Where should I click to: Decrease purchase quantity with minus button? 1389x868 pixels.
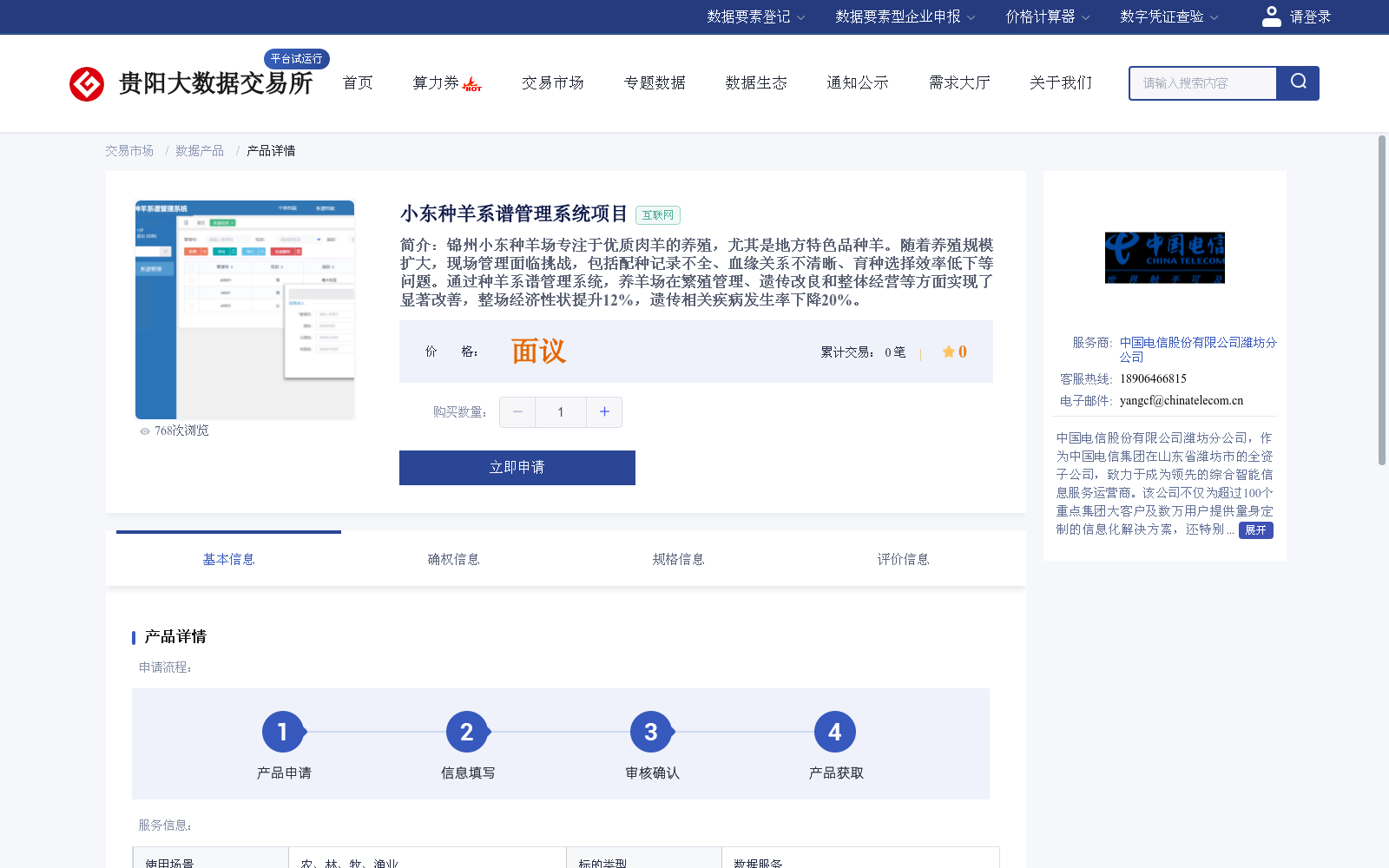click(517, 412)
